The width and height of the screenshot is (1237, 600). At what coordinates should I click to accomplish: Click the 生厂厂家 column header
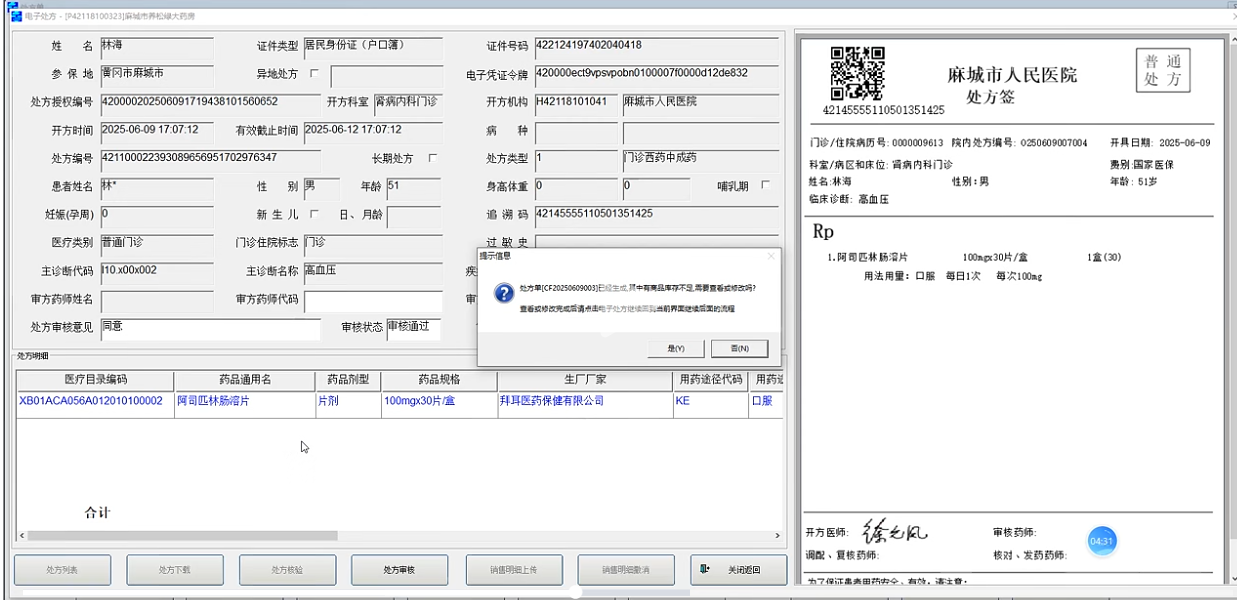pos(585,380)
